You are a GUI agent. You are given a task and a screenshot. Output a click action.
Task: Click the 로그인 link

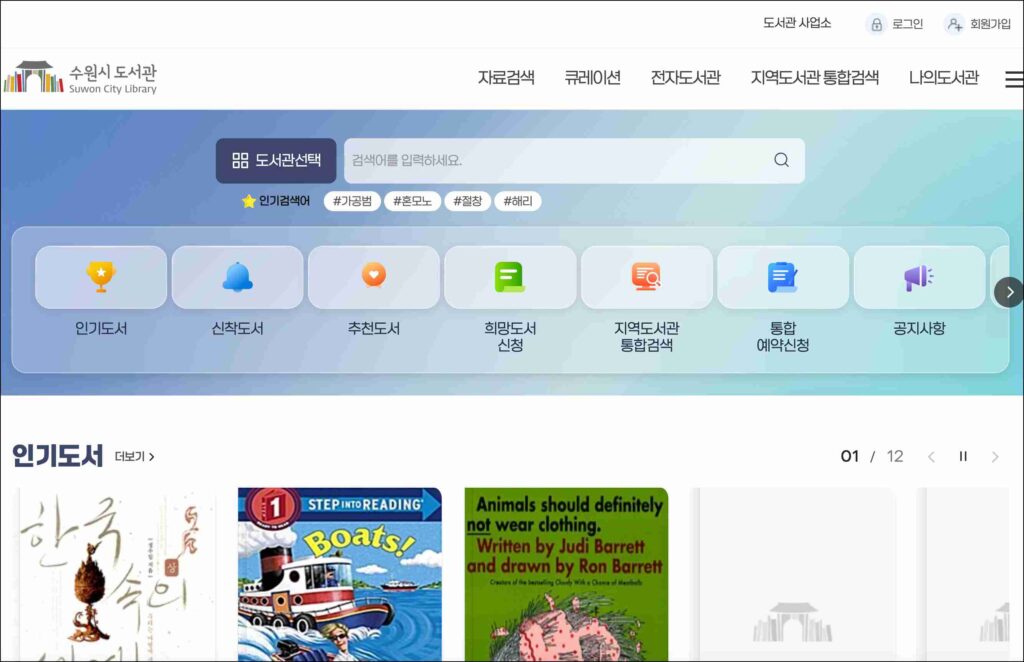(x=897, y=24)
